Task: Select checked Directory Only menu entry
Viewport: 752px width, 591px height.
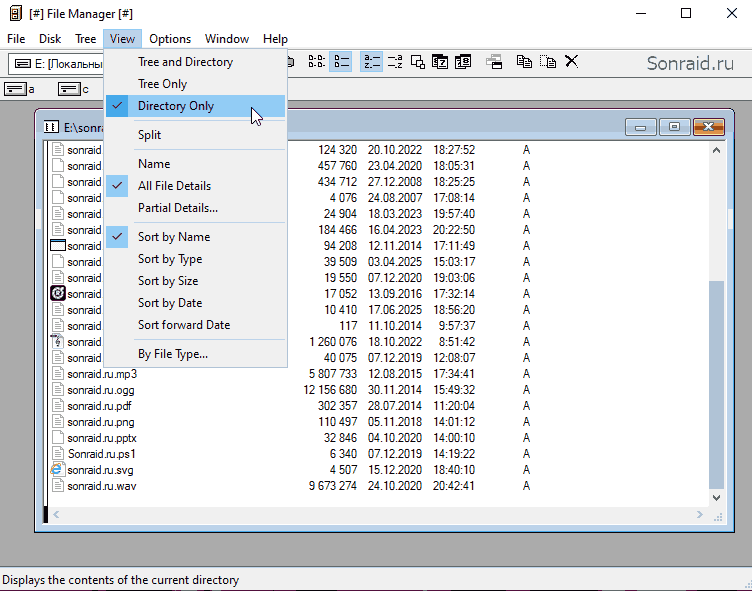Action: point(196,106)
